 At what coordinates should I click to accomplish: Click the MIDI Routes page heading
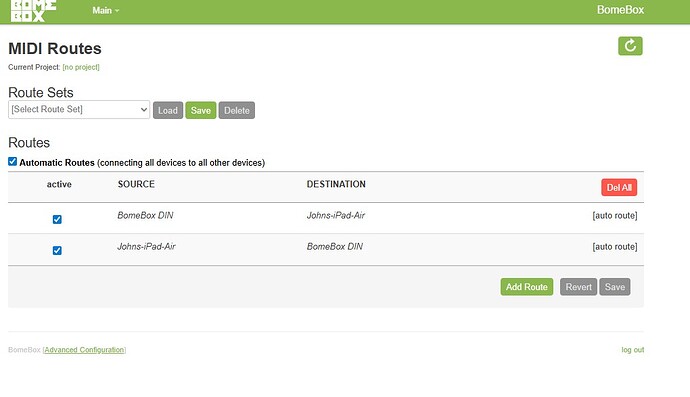click(x=55, y=48)
